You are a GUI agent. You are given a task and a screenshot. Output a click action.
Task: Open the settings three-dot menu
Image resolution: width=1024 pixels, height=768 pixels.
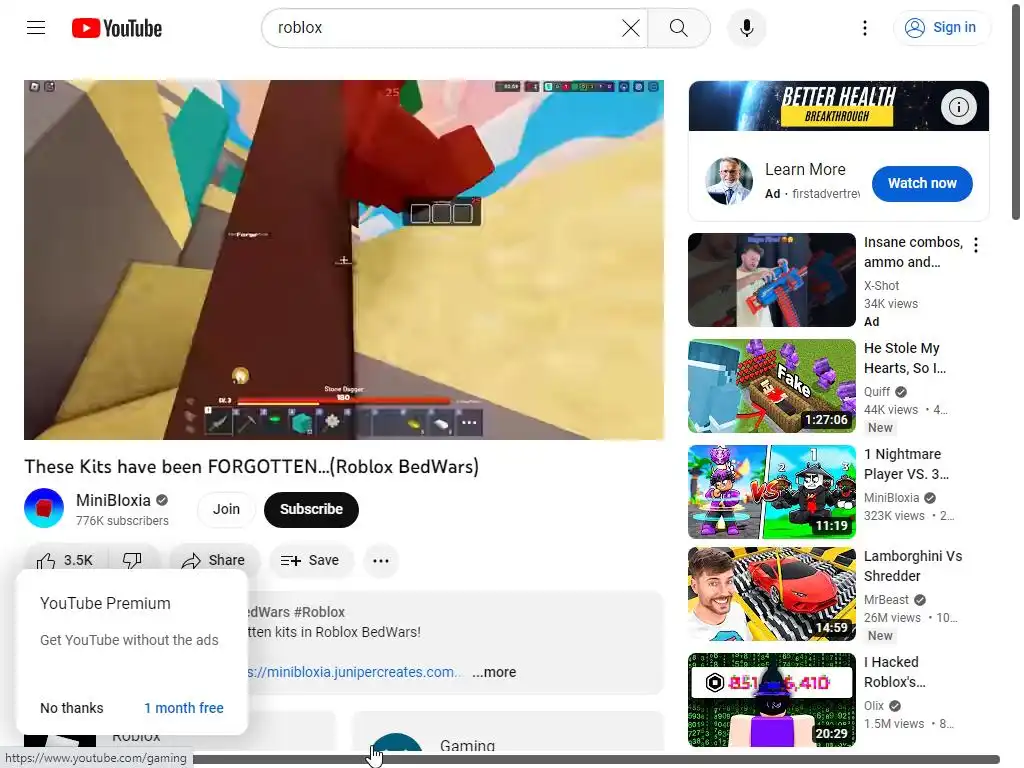click(865, 28)
